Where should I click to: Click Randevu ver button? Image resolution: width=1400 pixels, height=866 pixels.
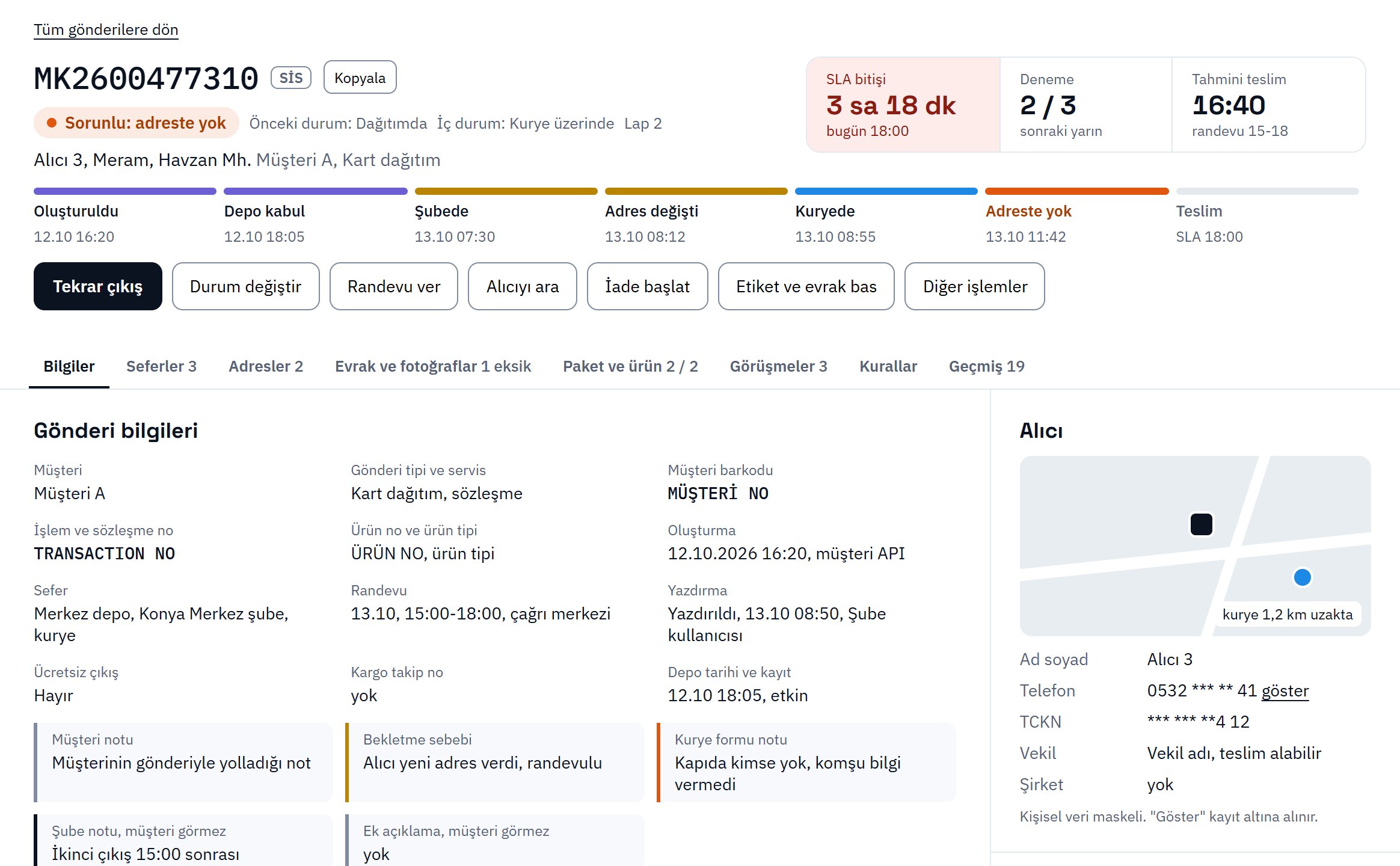pos(394,286)
